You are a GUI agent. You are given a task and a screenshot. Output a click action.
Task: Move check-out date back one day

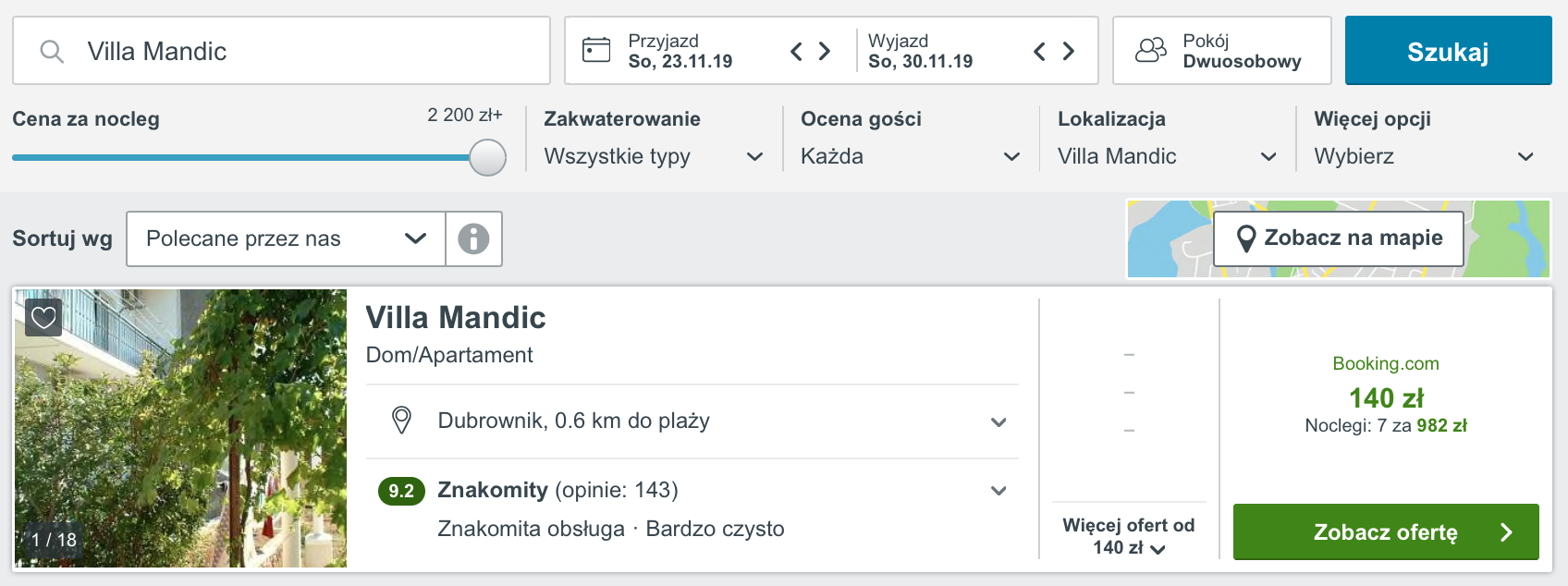(x=1039, y=52)
